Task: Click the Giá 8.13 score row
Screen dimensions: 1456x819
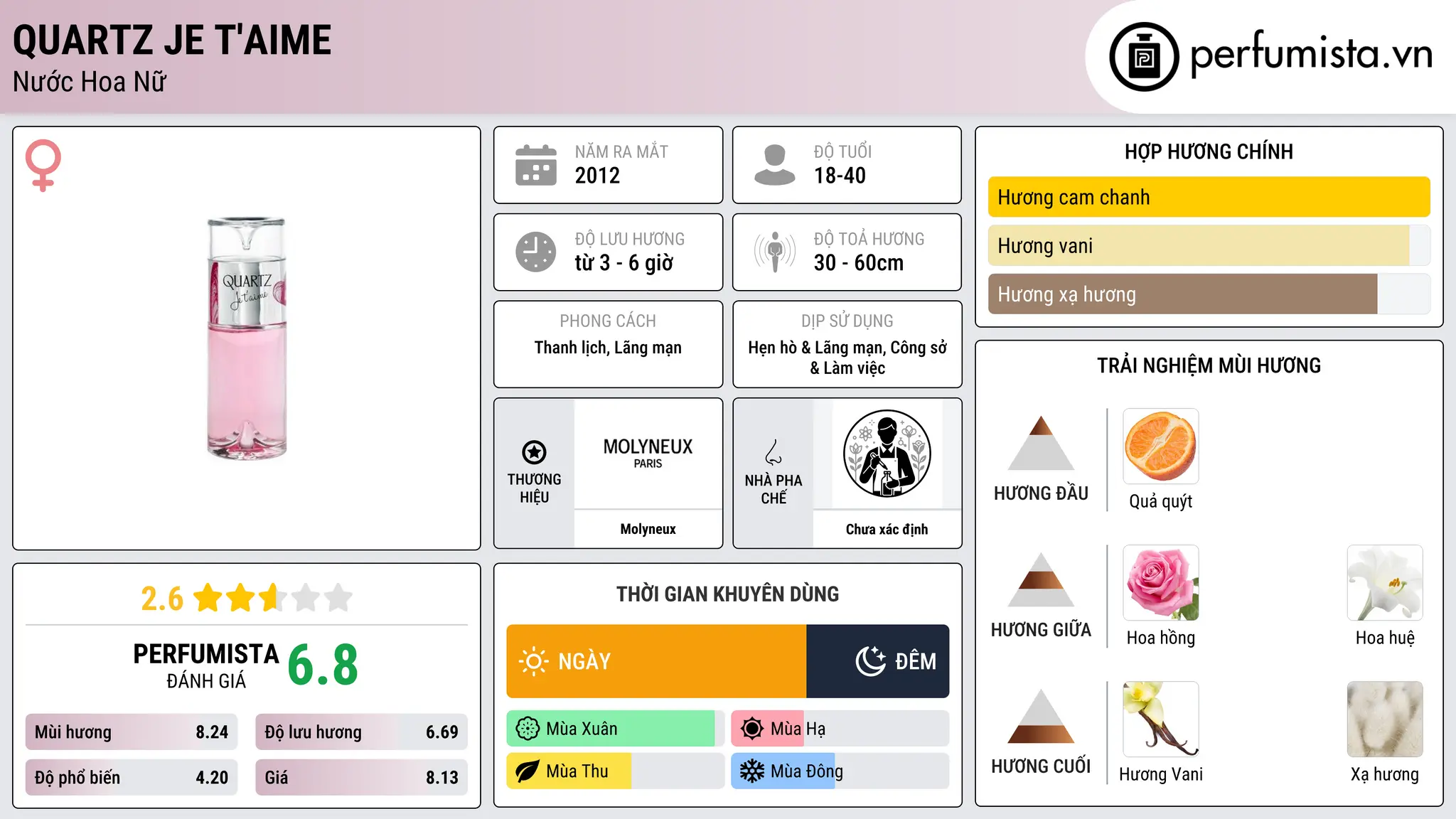Action: (x=361, y=778)
